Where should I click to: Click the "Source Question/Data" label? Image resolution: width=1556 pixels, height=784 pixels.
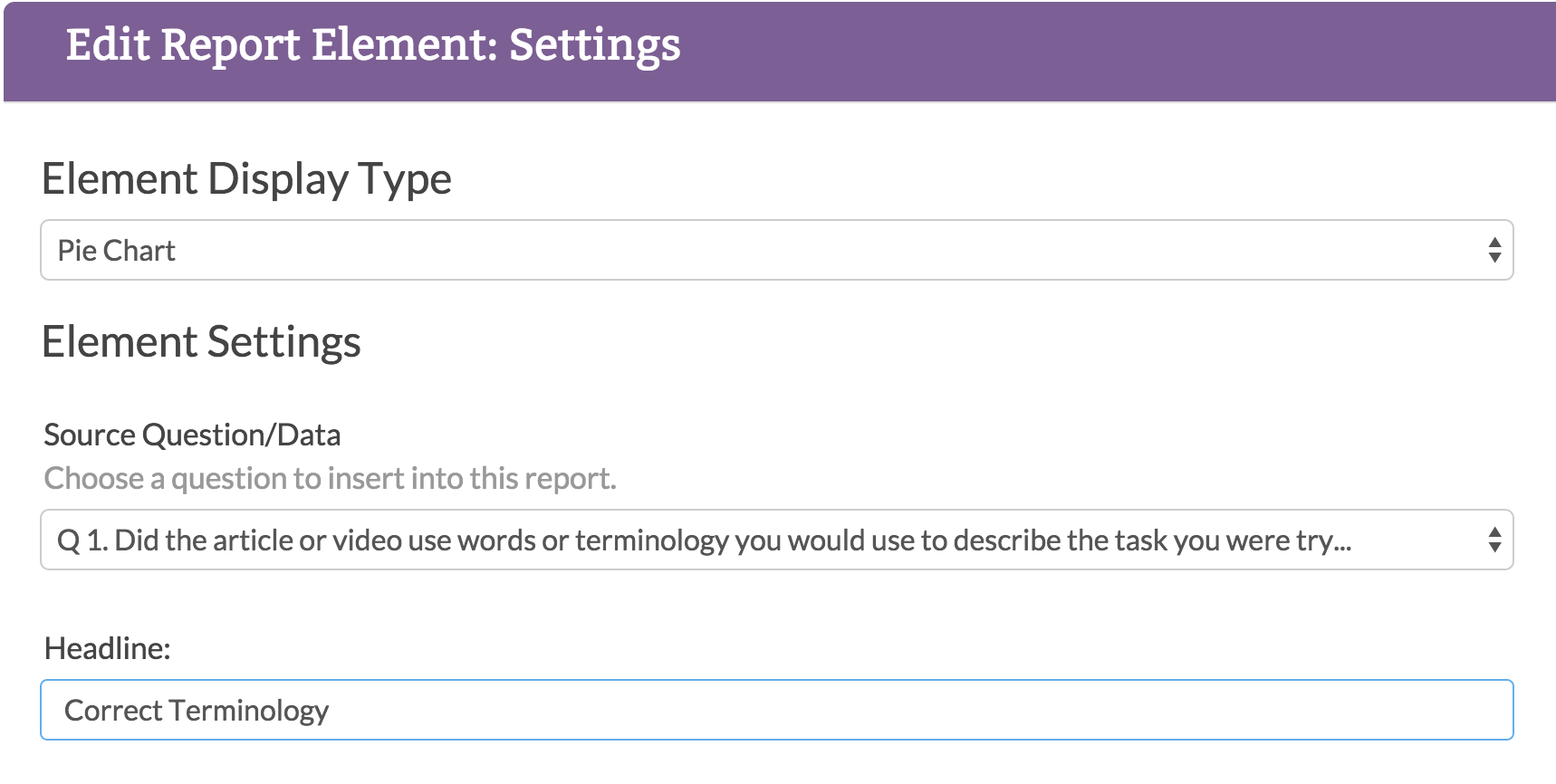[x=192, y=435]
